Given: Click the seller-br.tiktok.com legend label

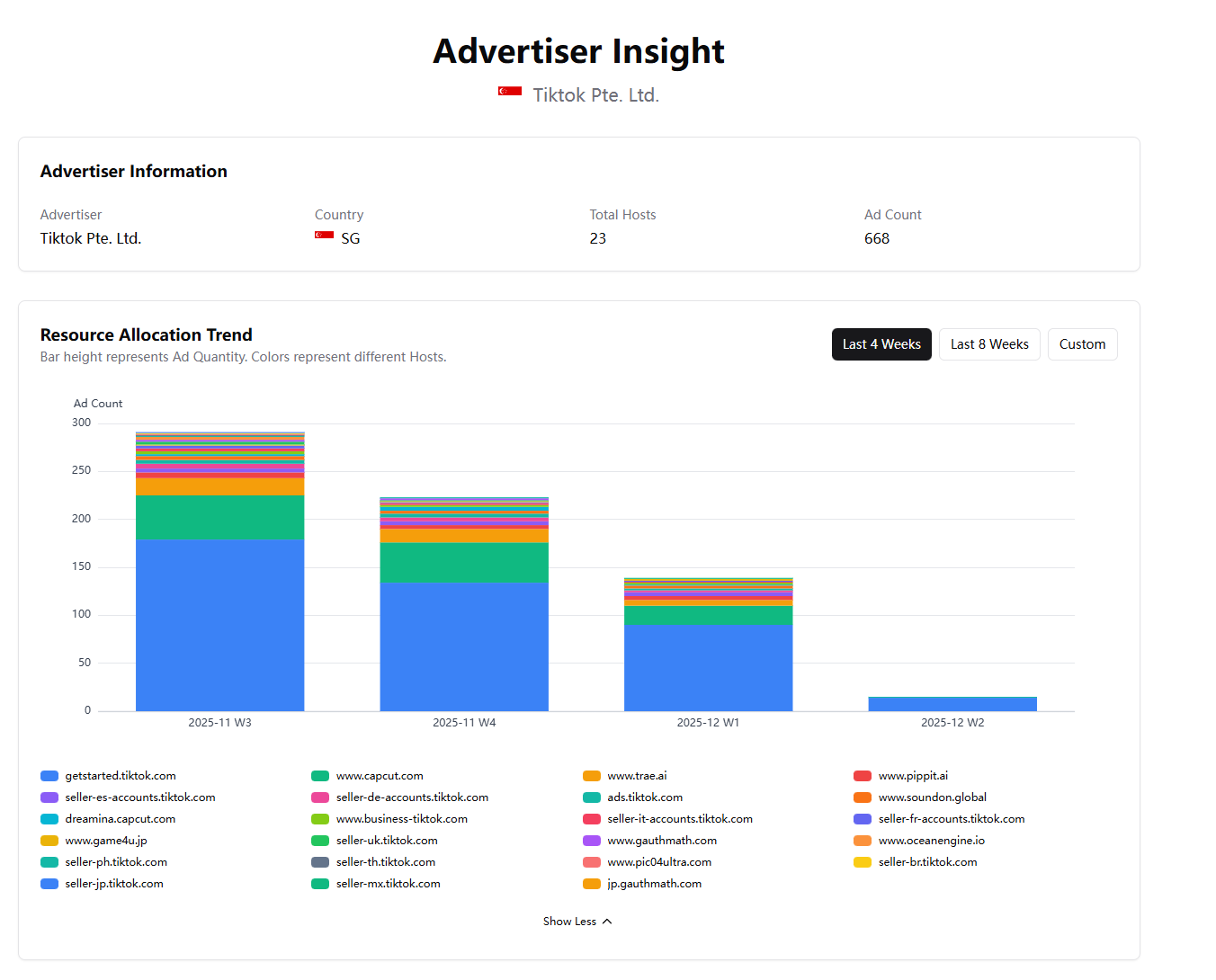Looking at the screenshot, I should click(x=927, y=862).
